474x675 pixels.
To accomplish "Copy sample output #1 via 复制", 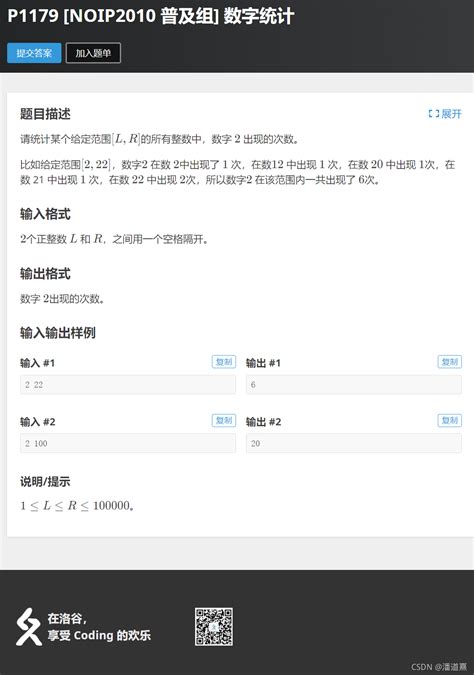I will pyautogui.click(x=450, y=362).
